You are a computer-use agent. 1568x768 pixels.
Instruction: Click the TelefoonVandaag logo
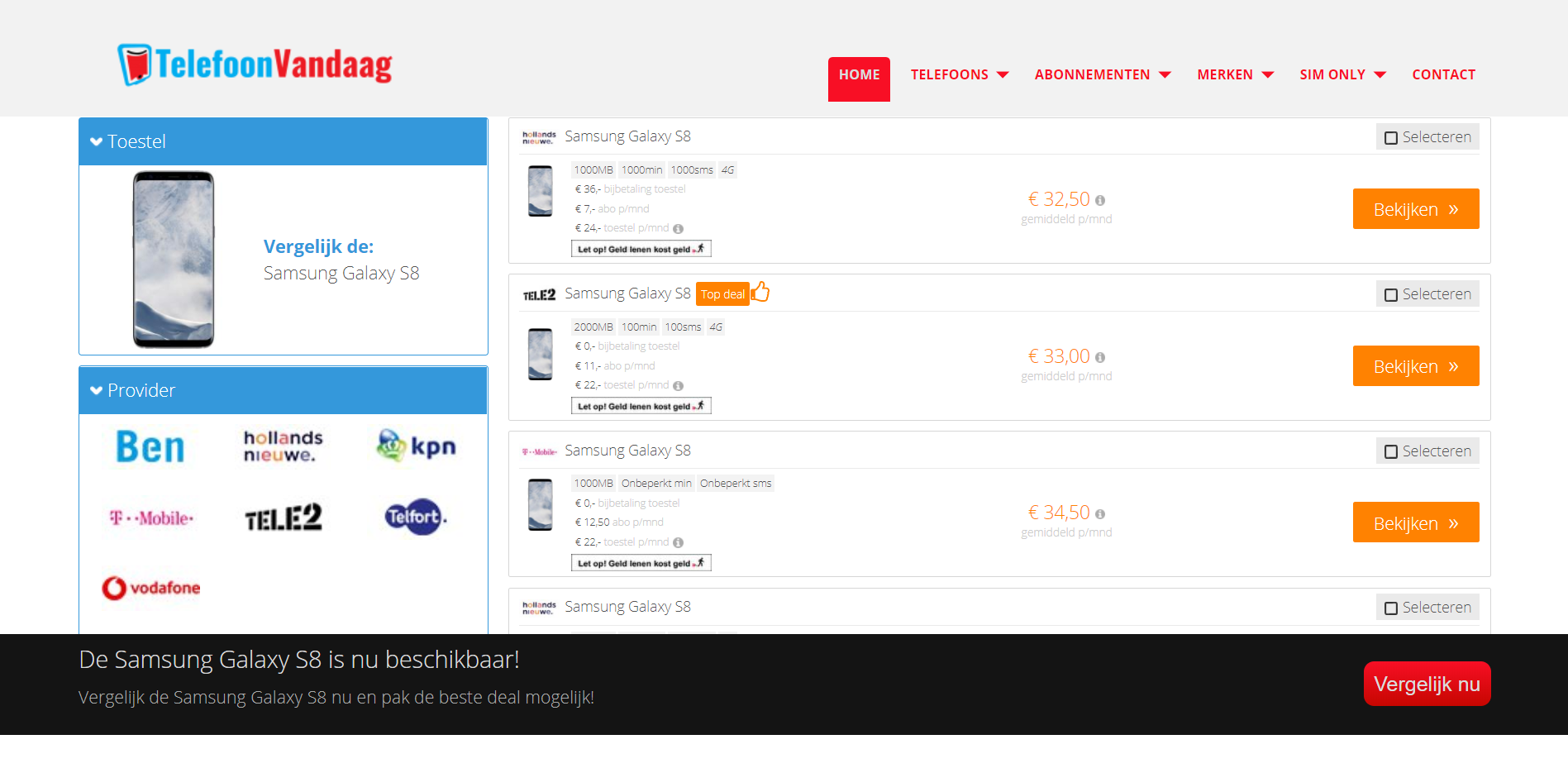(255, 64)
